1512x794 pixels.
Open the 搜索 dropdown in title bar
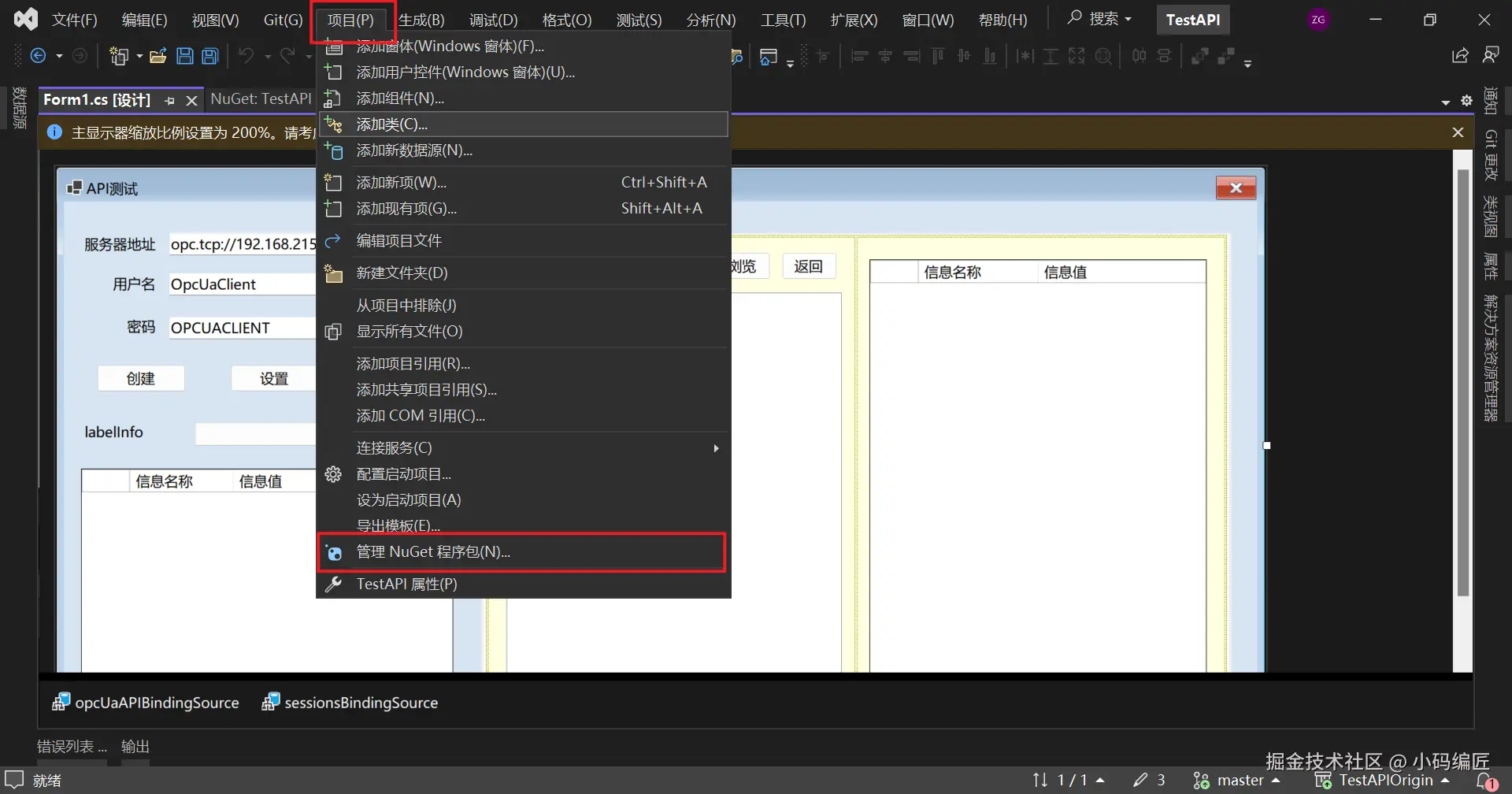[1099, 19]
